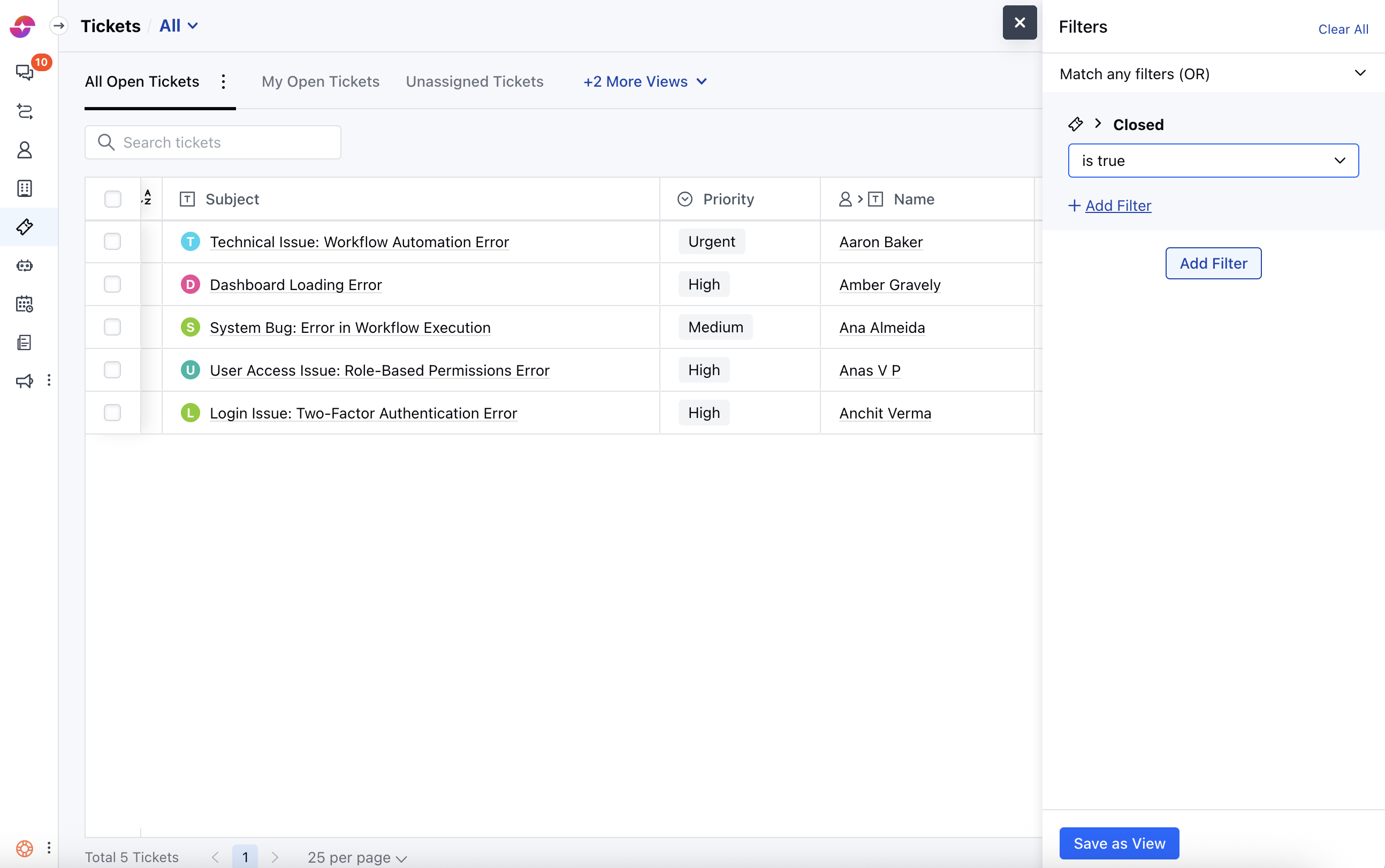Open the 25 per page selector
Viewport: 1385px width, 868px height.
[356, 857]
